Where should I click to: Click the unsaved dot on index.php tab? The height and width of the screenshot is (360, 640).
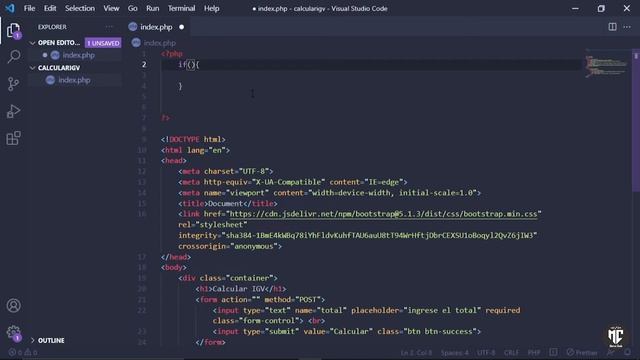tap(181, 27)
